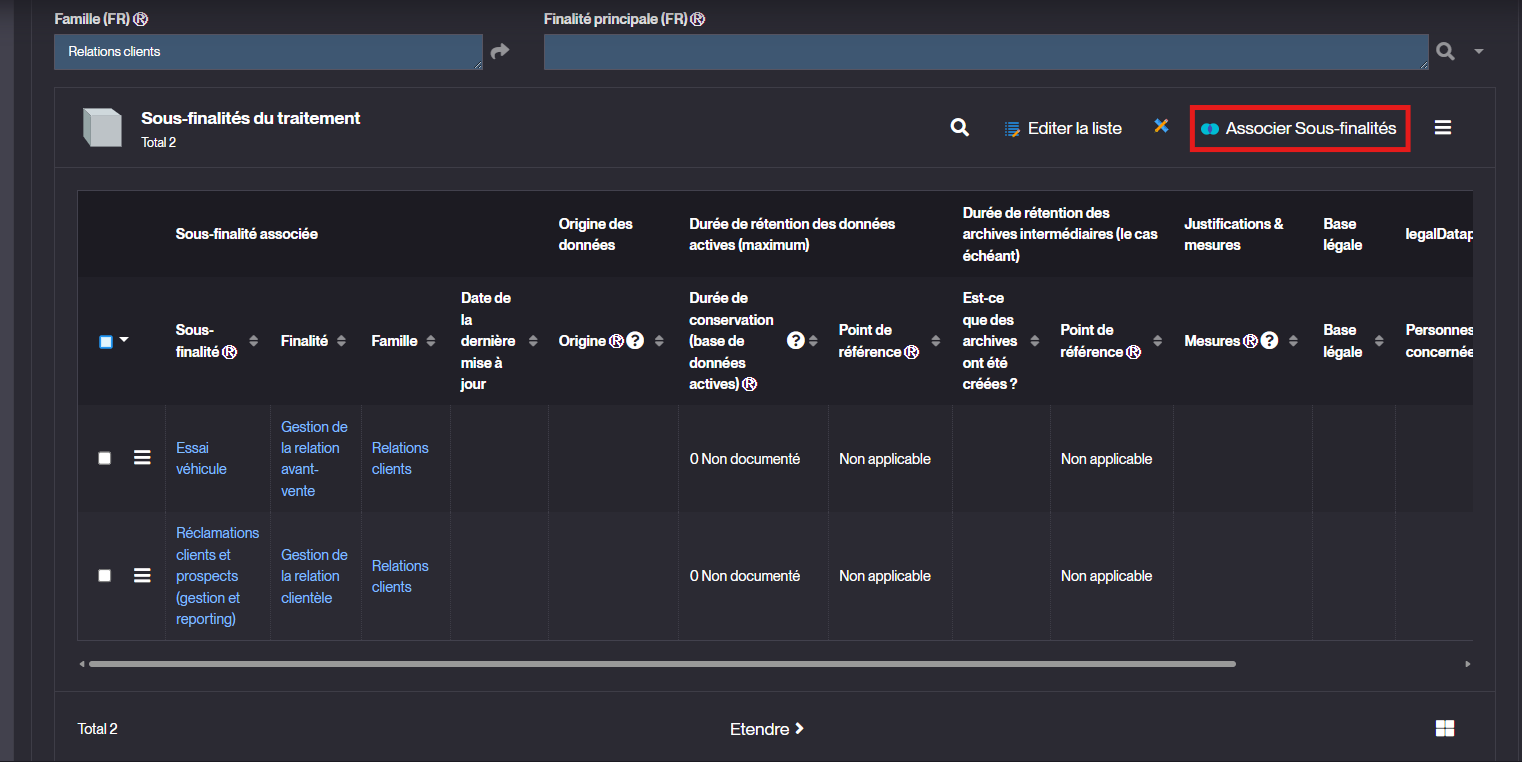1522x762 pixels.
Task: Click help icon next to Origine column
Action: tap(635, 341)
